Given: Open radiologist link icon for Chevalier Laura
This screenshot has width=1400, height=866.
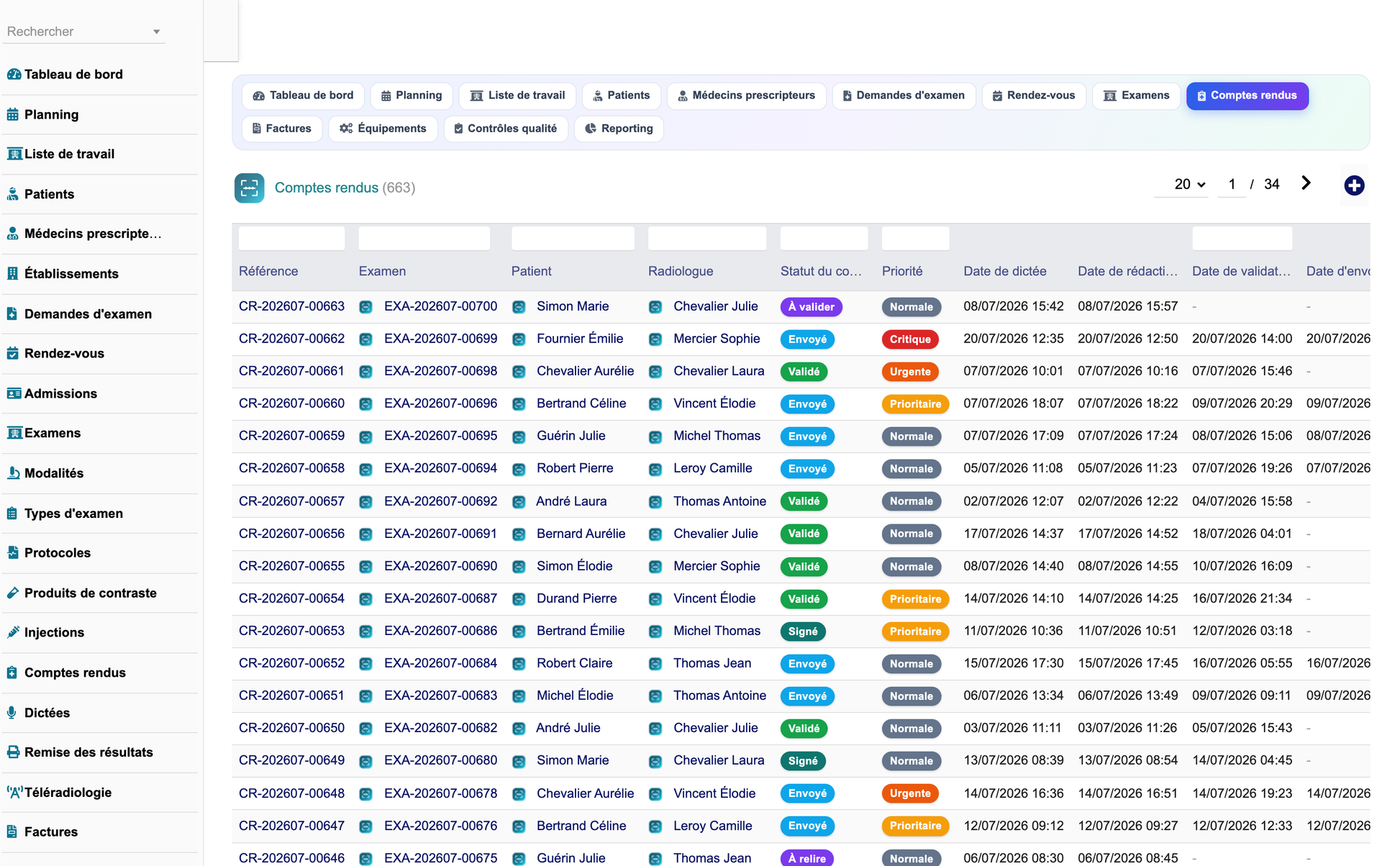Looking at the screenshot, I should coord(655,372).
